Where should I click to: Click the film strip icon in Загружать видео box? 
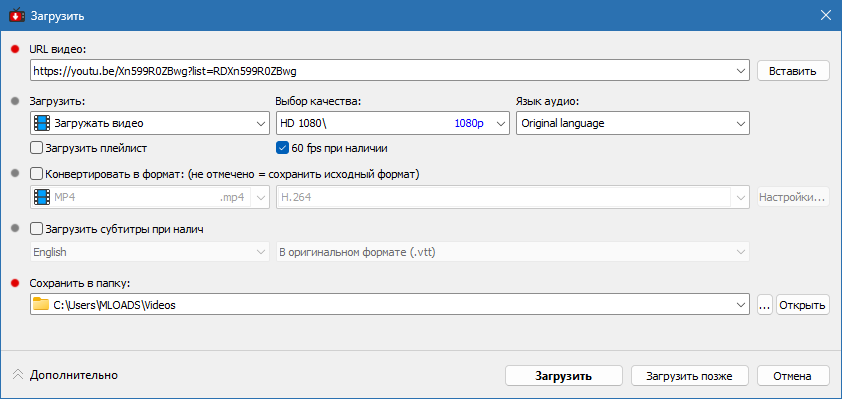(x=41, y=123)
